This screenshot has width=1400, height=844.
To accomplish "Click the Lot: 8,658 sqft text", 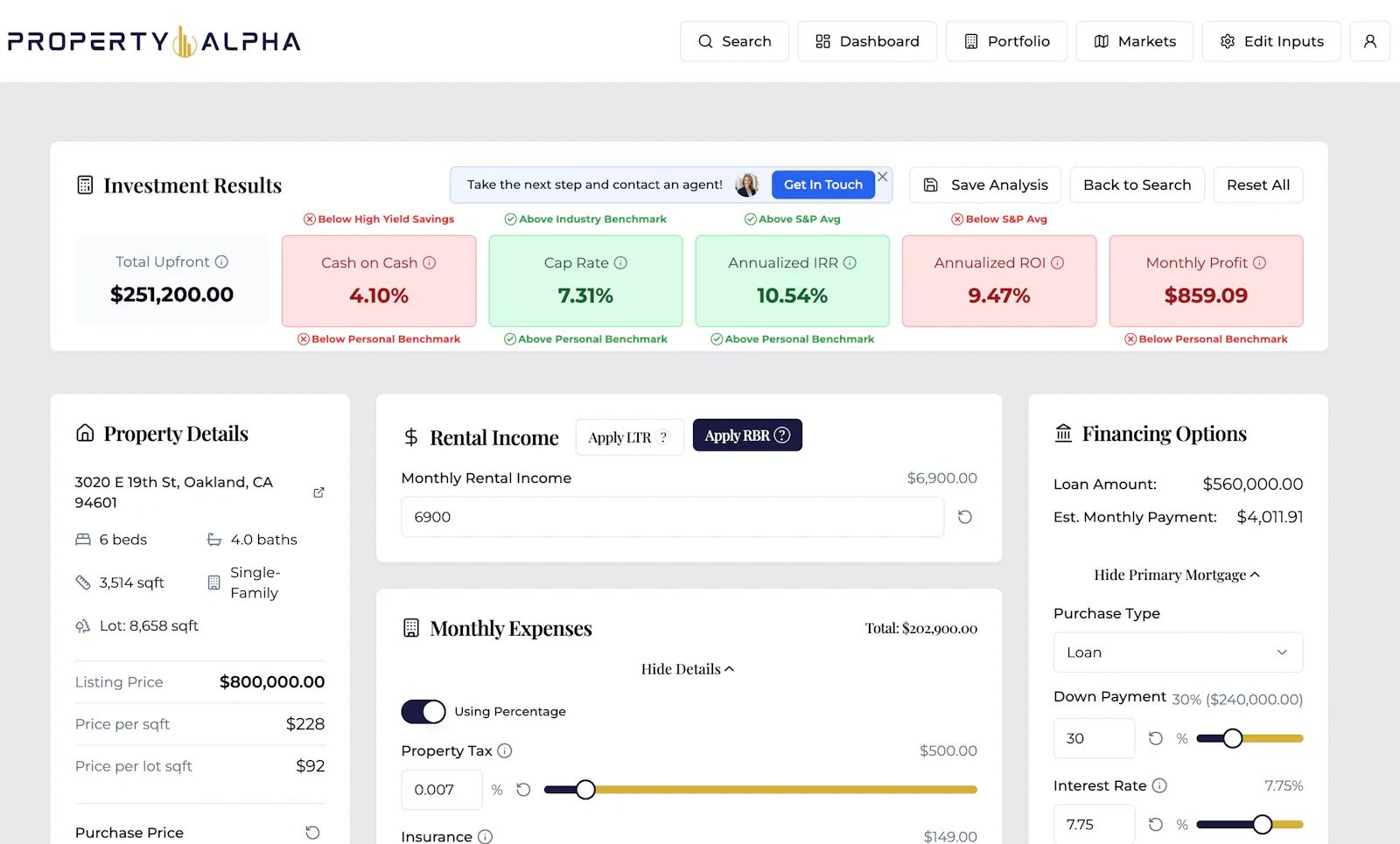I will 149,625.
